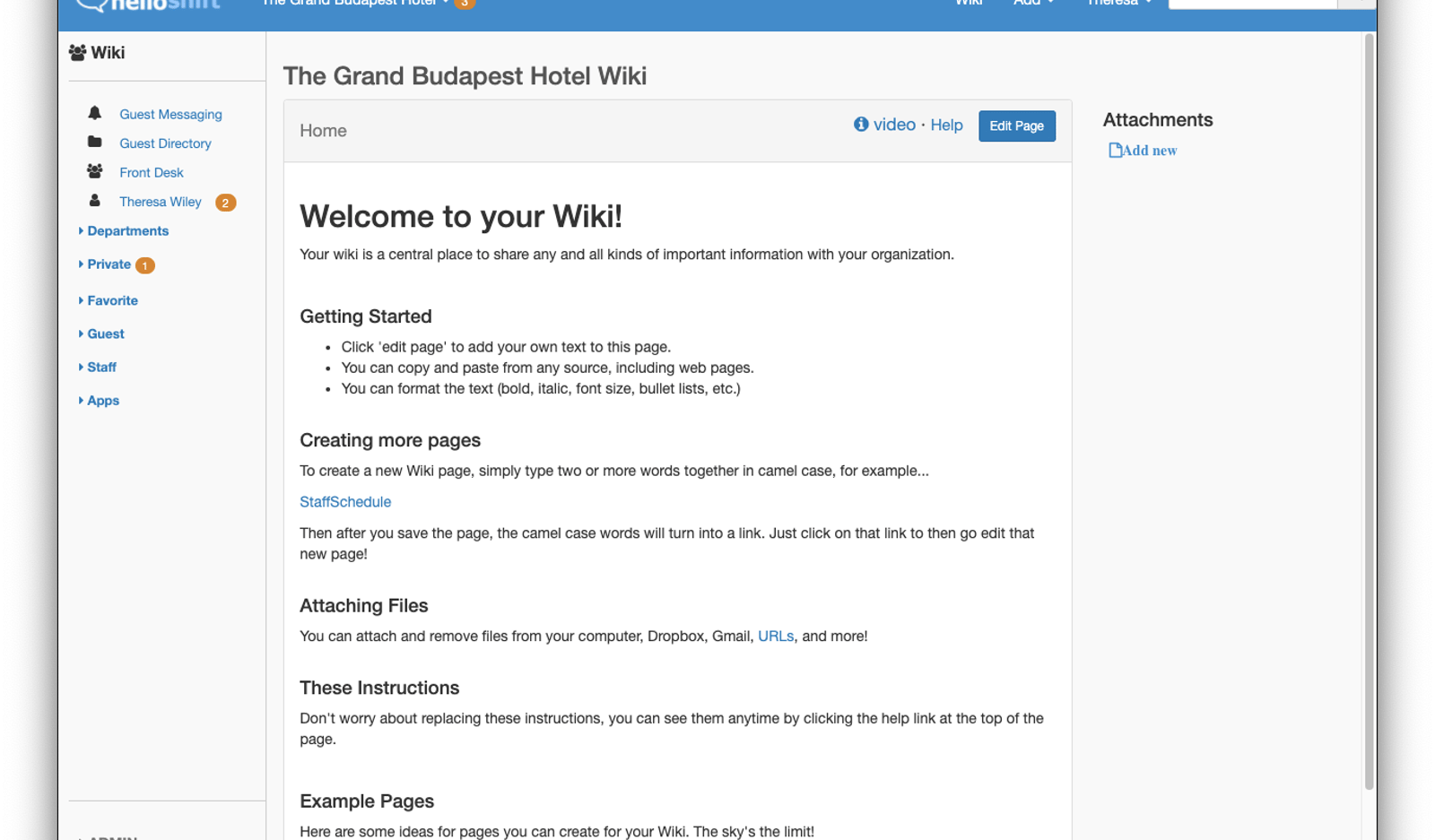Open Theresa Wiley conversation

pos(161,202)
